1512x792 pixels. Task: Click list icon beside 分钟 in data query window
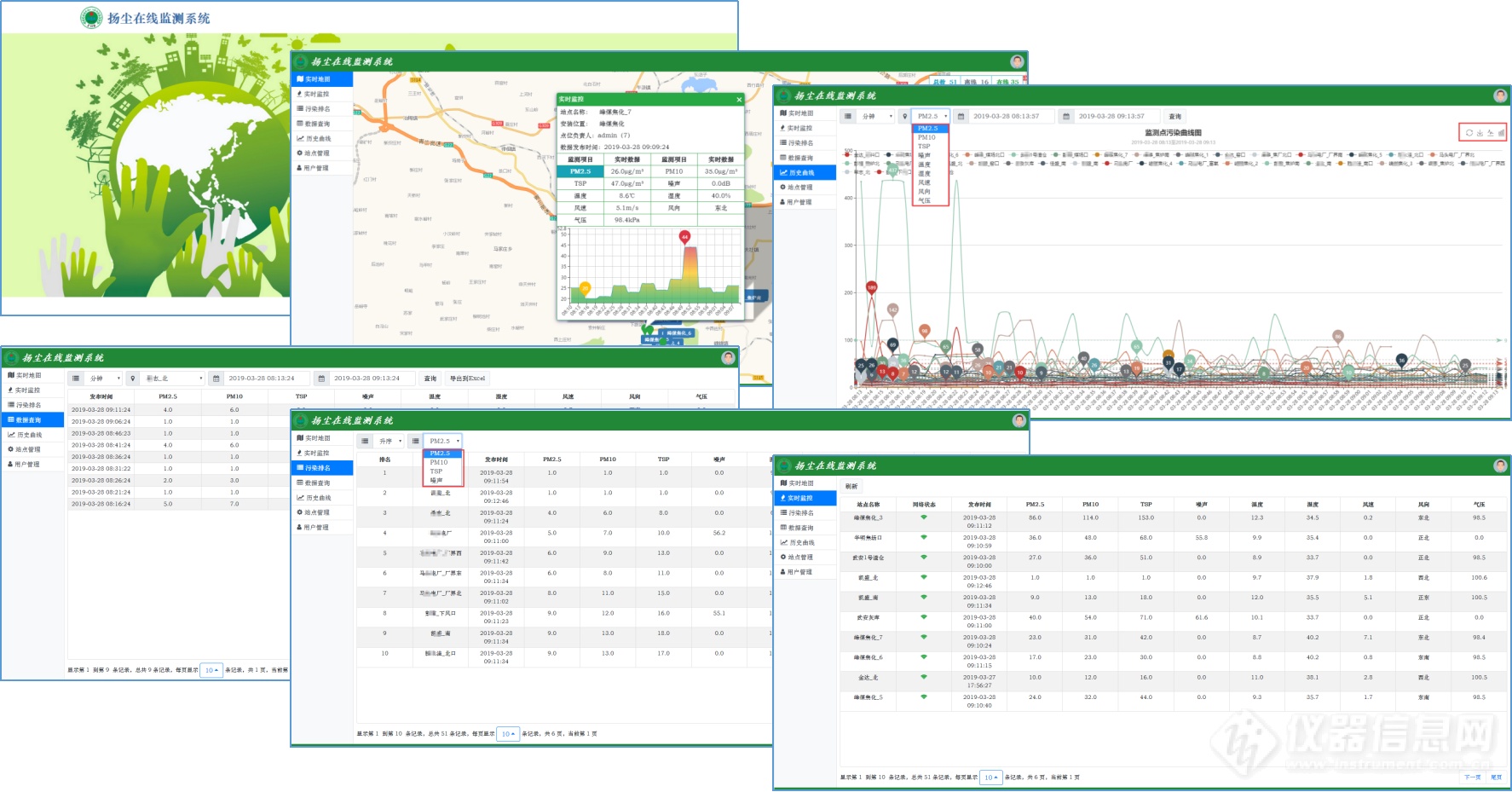point(76,379)
